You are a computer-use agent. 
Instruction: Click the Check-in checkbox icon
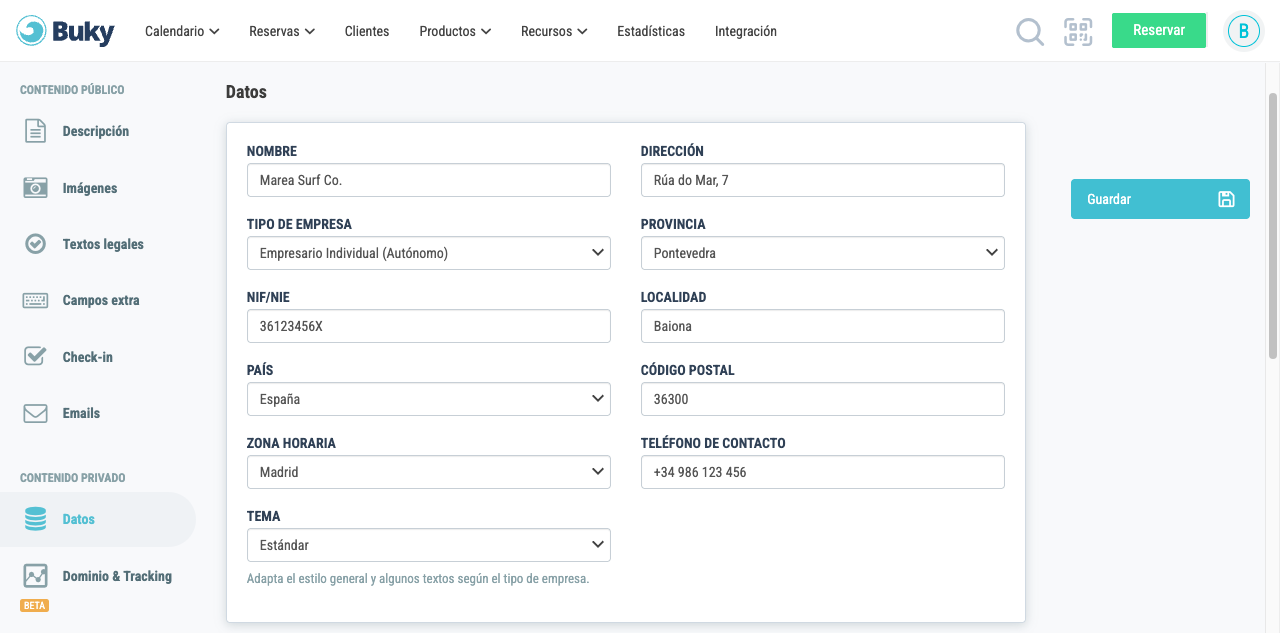pyautogui.click(x=36, y=356)
